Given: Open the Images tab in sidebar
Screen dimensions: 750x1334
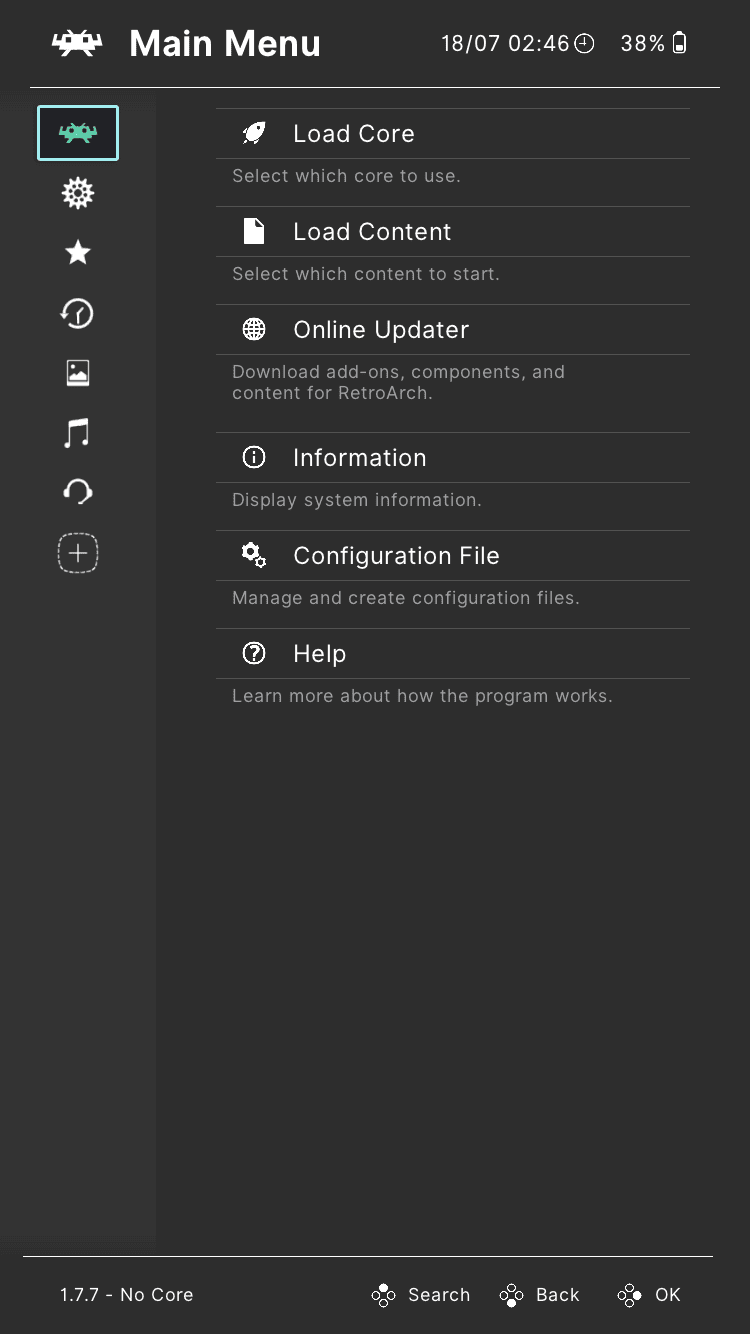Looking at the screenshot, I should (78, 373).
